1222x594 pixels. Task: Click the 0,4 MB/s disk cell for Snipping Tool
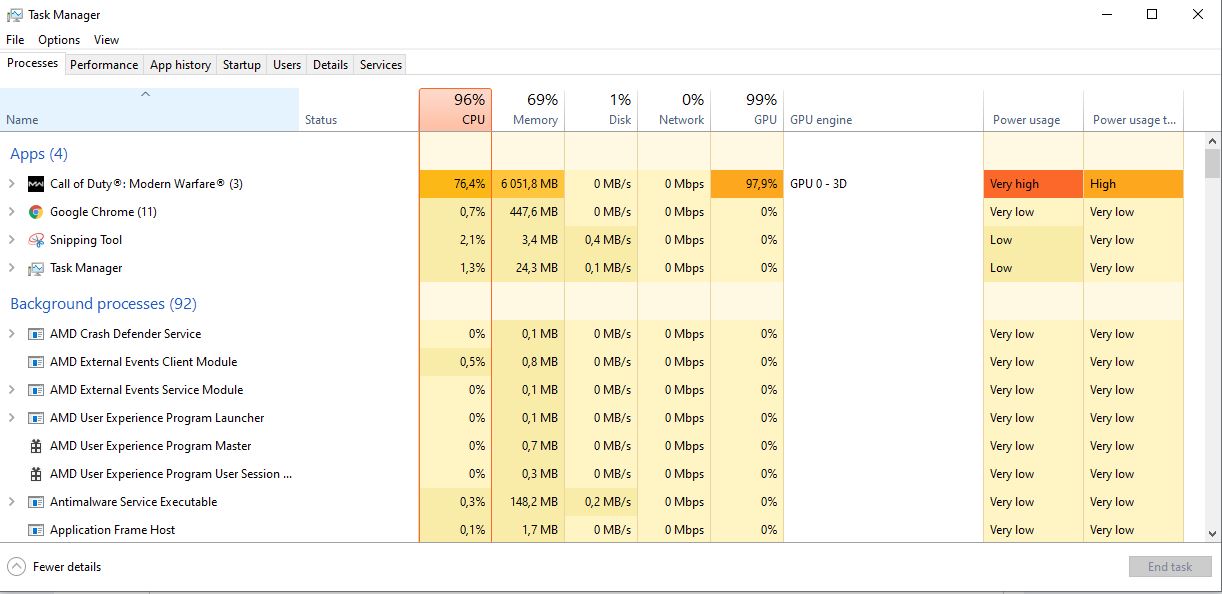pyautogui.click(x=601, y=240)
